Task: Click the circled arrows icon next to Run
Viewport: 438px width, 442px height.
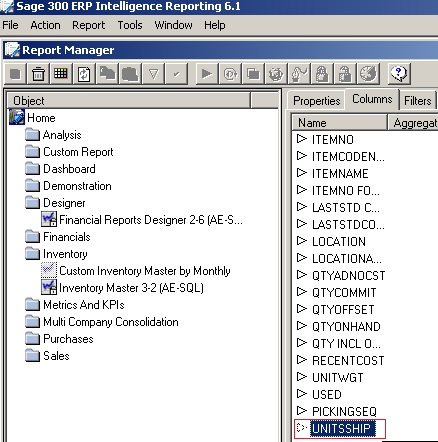Action: pos(230,74)
